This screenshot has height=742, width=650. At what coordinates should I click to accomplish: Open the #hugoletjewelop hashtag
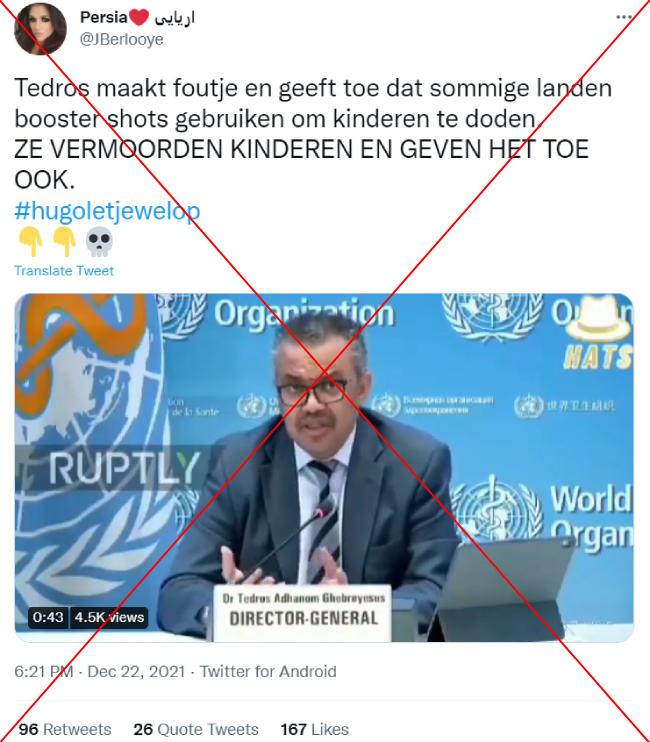[107, 211]
